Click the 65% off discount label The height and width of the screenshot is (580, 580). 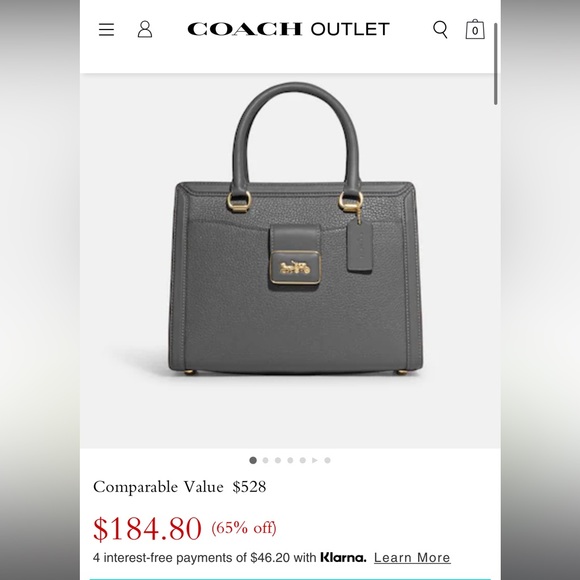point(244,528)
